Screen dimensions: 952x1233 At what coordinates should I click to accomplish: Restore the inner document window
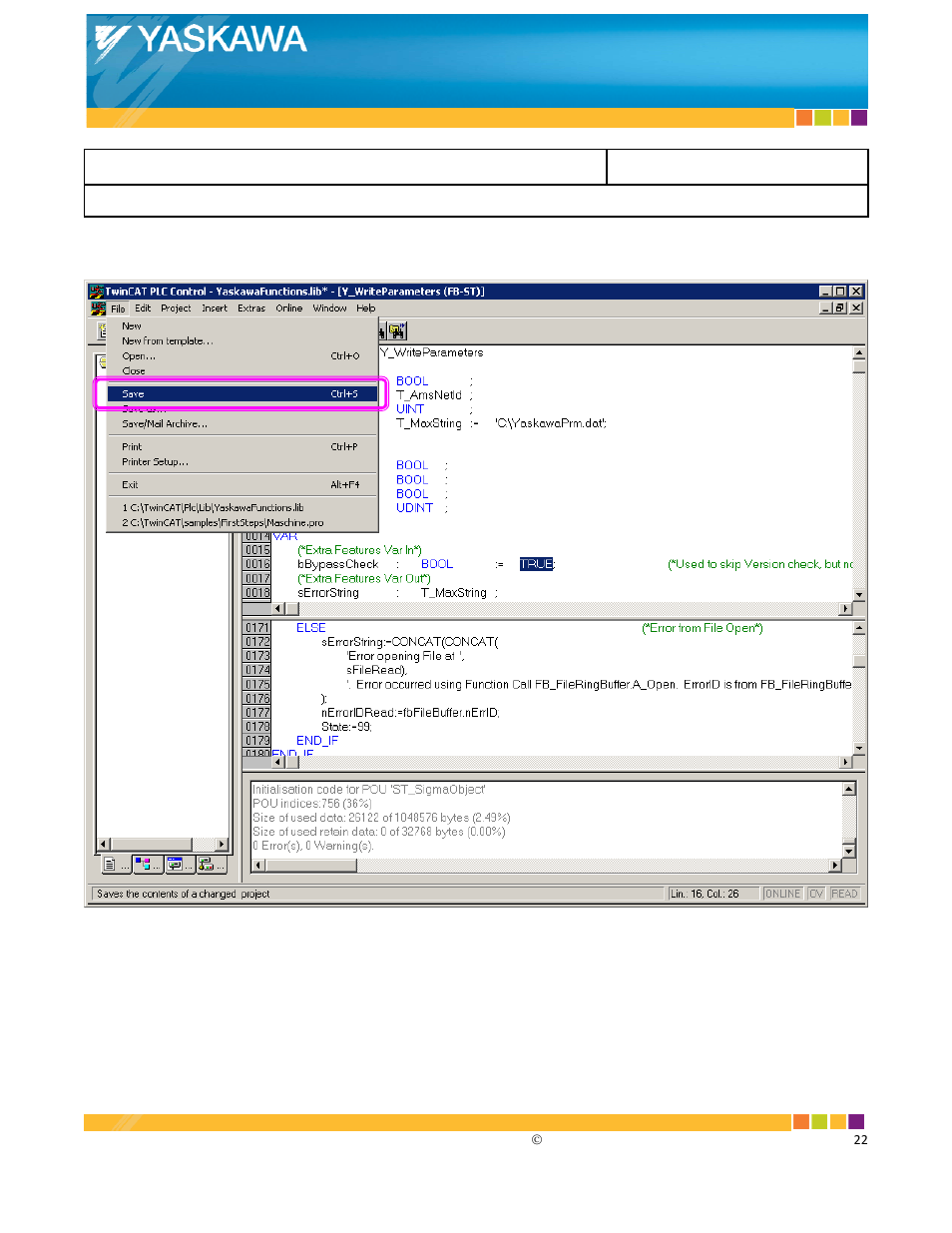pyautogui.click(x=840, y=308)
